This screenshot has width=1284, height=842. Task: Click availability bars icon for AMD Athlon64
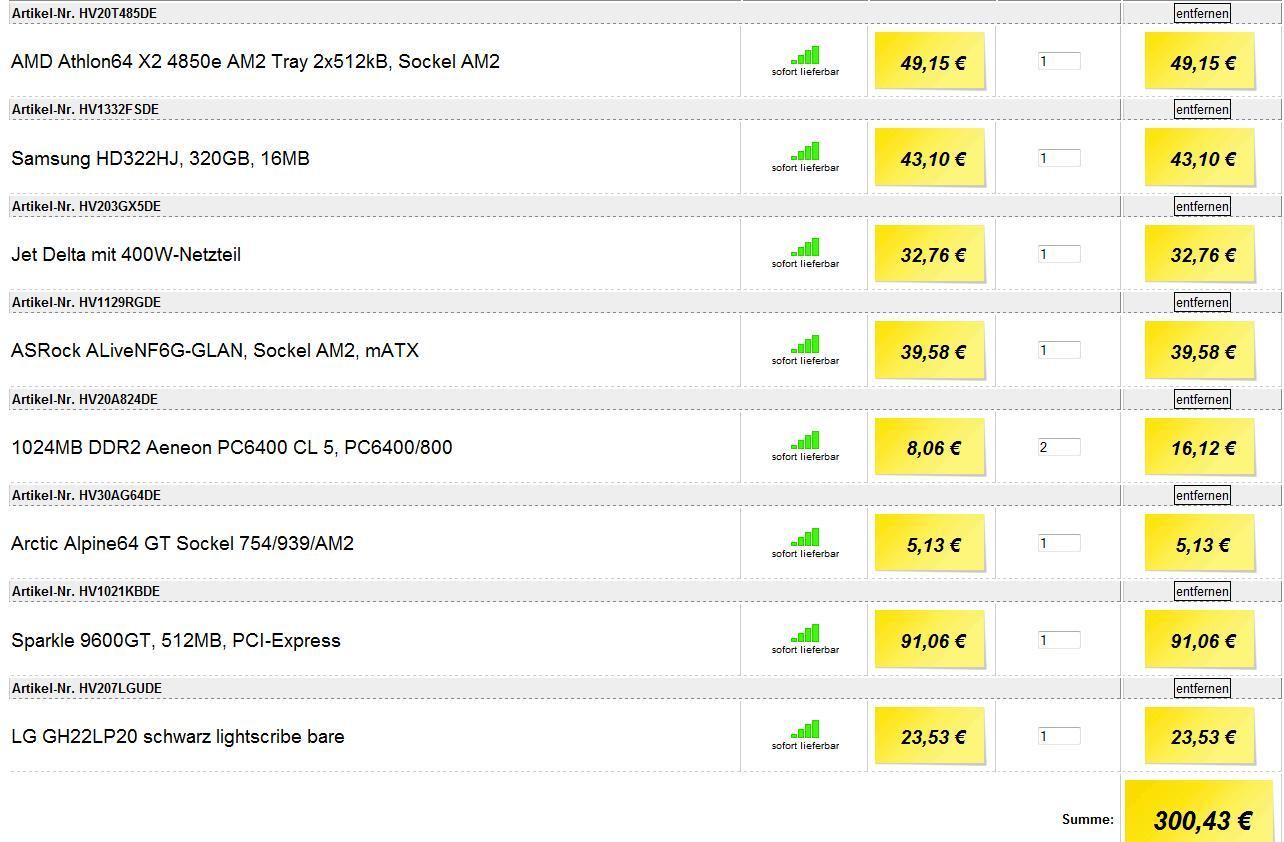(x=805, y=56)
